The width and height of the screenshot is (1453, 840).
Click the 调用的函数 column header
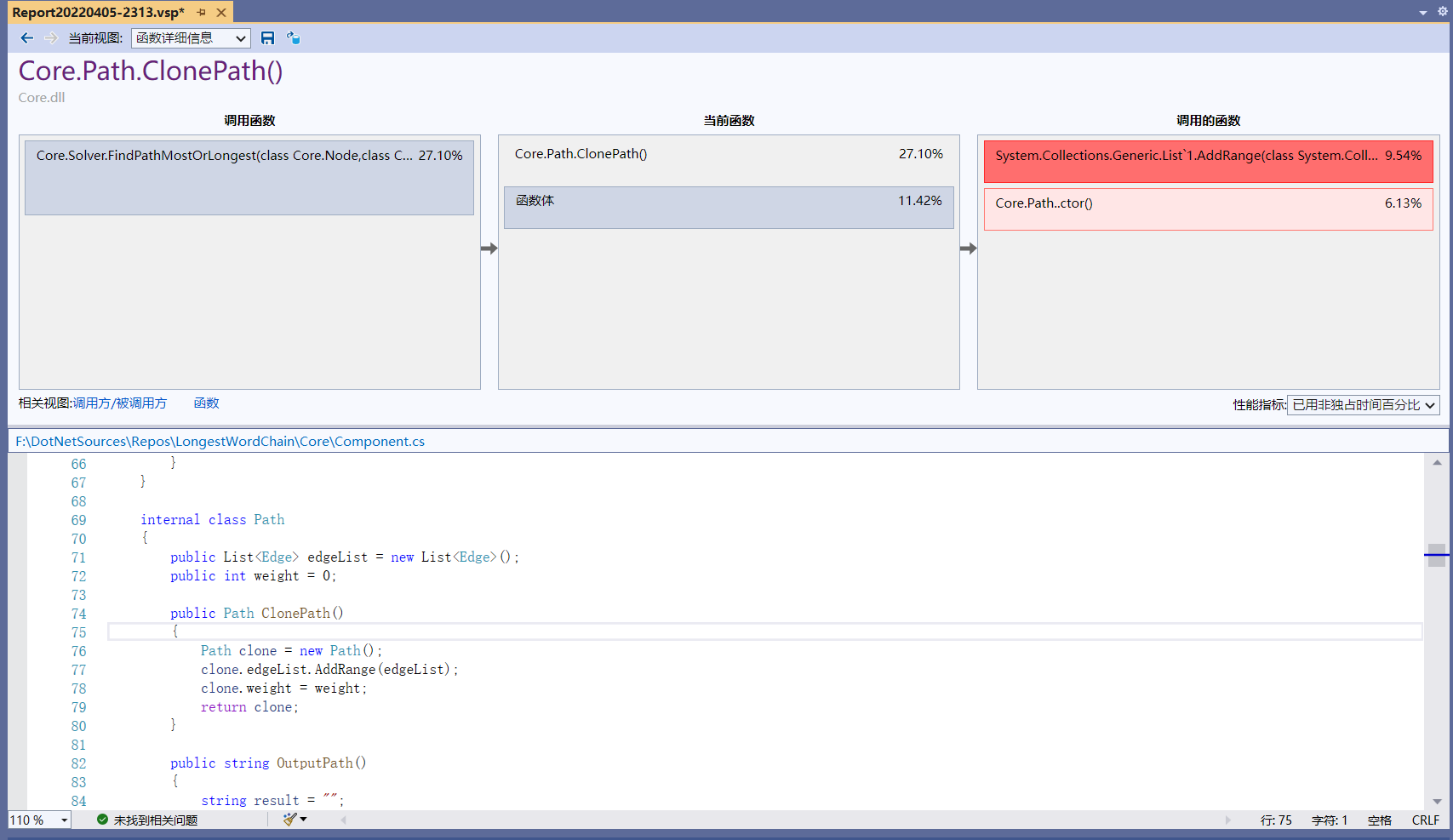[1209, 121]
